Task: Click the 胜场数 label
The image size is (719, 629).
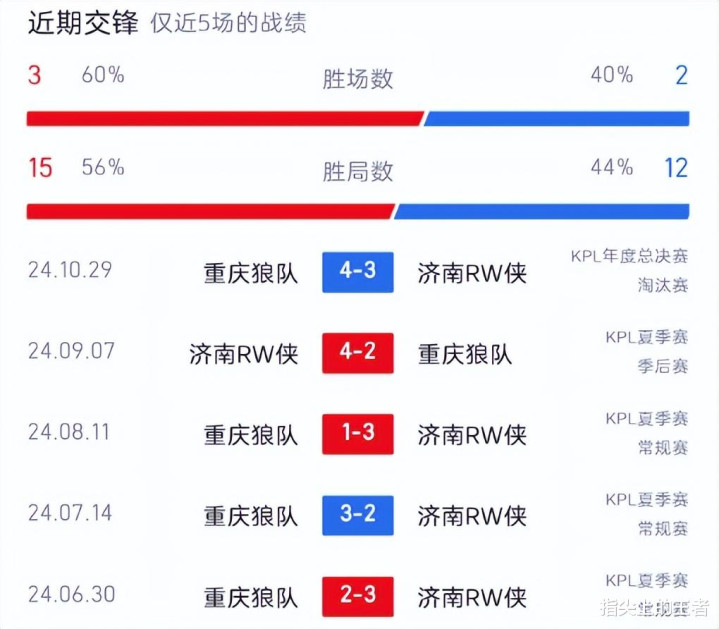Action: pos(358,79)
